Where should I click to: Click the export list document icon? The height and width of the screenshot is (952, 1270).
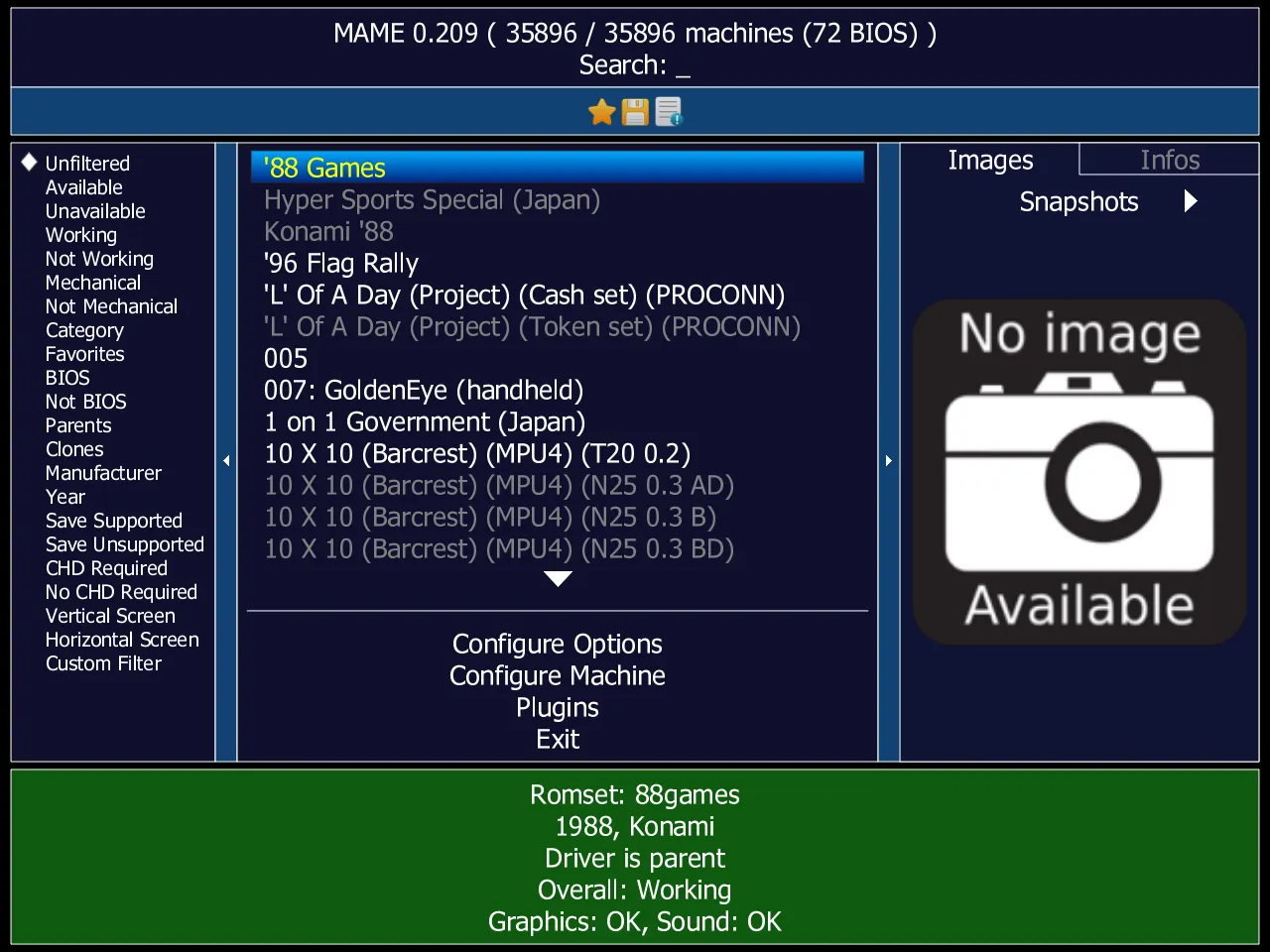pos(668,111)
